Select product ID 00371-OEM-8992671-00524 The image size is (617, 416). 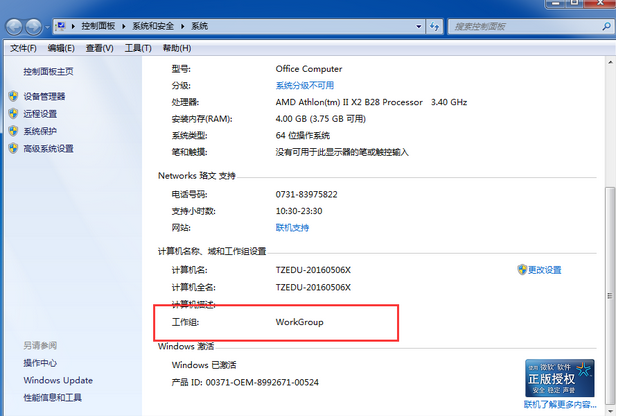[x=262, y=382]
